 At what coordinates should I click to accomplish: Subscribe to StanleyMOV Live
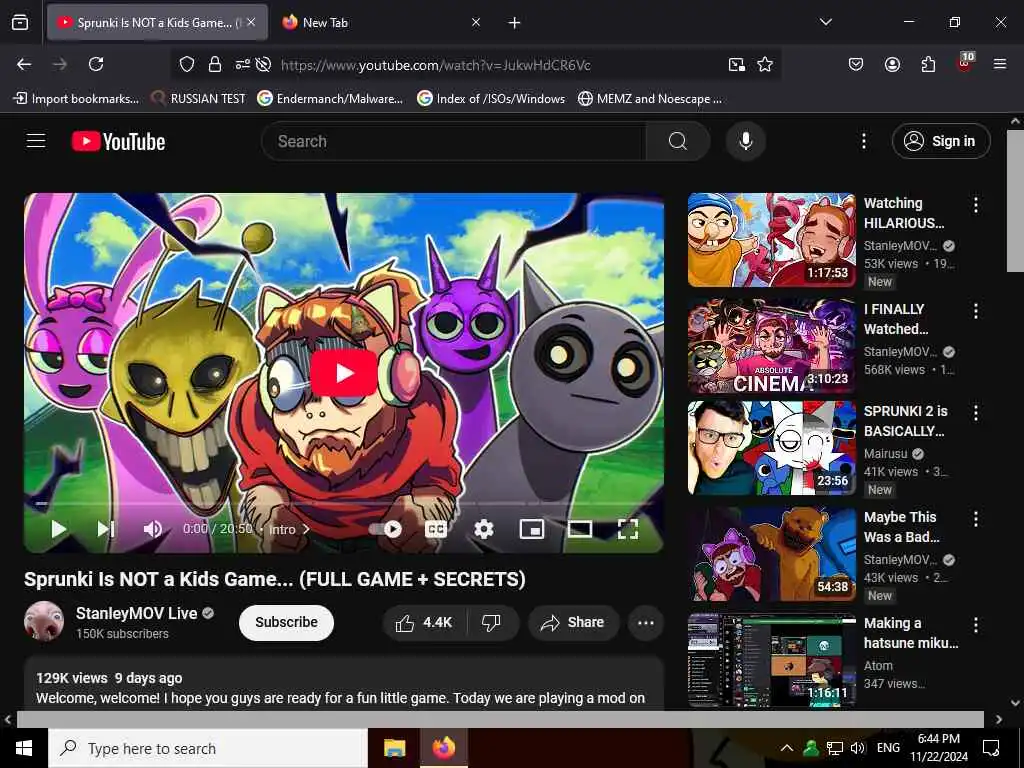tap(286, 622)
